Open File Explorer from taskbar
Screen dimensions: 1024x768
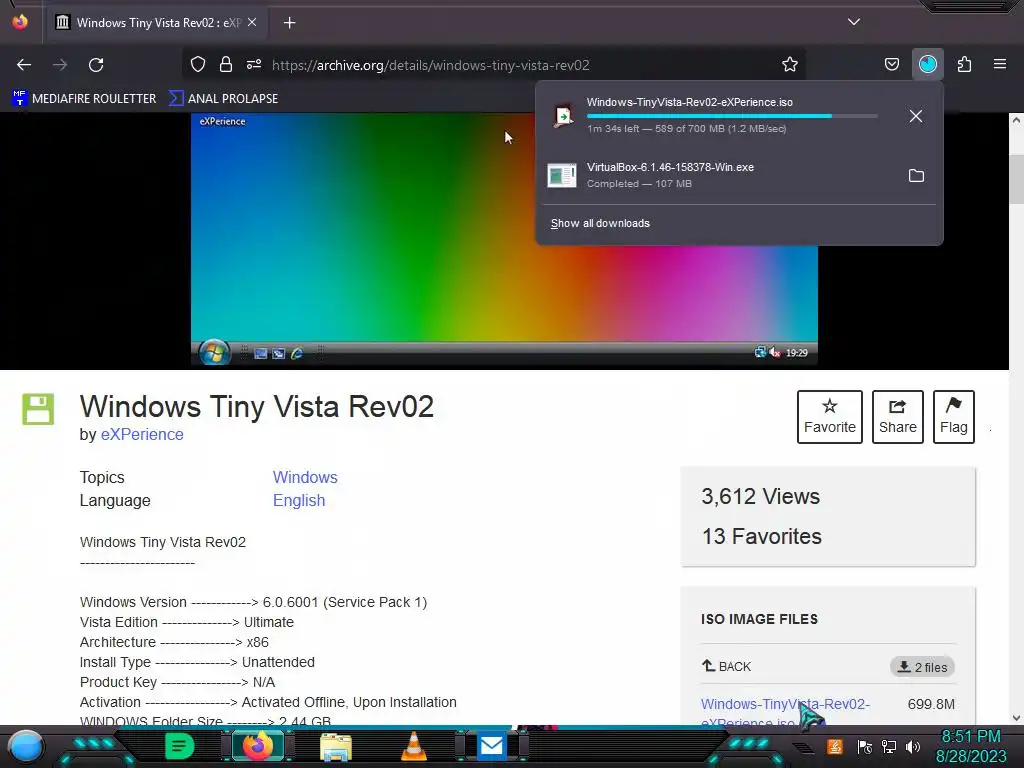[x=336, y=746]
